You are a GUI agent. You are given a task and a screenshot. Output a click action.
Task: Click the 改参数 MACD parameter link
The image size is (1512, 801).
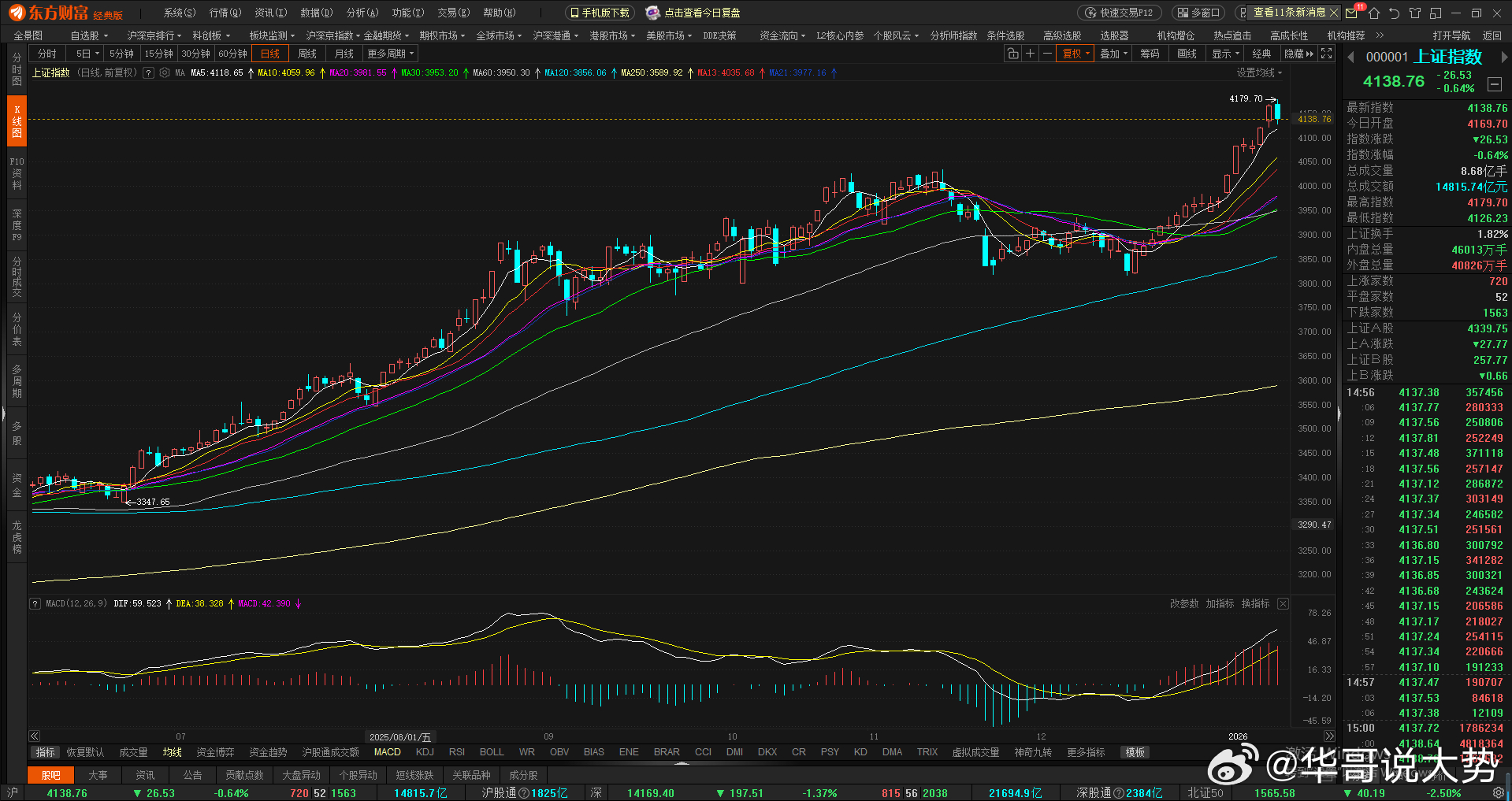[1184, 604]
